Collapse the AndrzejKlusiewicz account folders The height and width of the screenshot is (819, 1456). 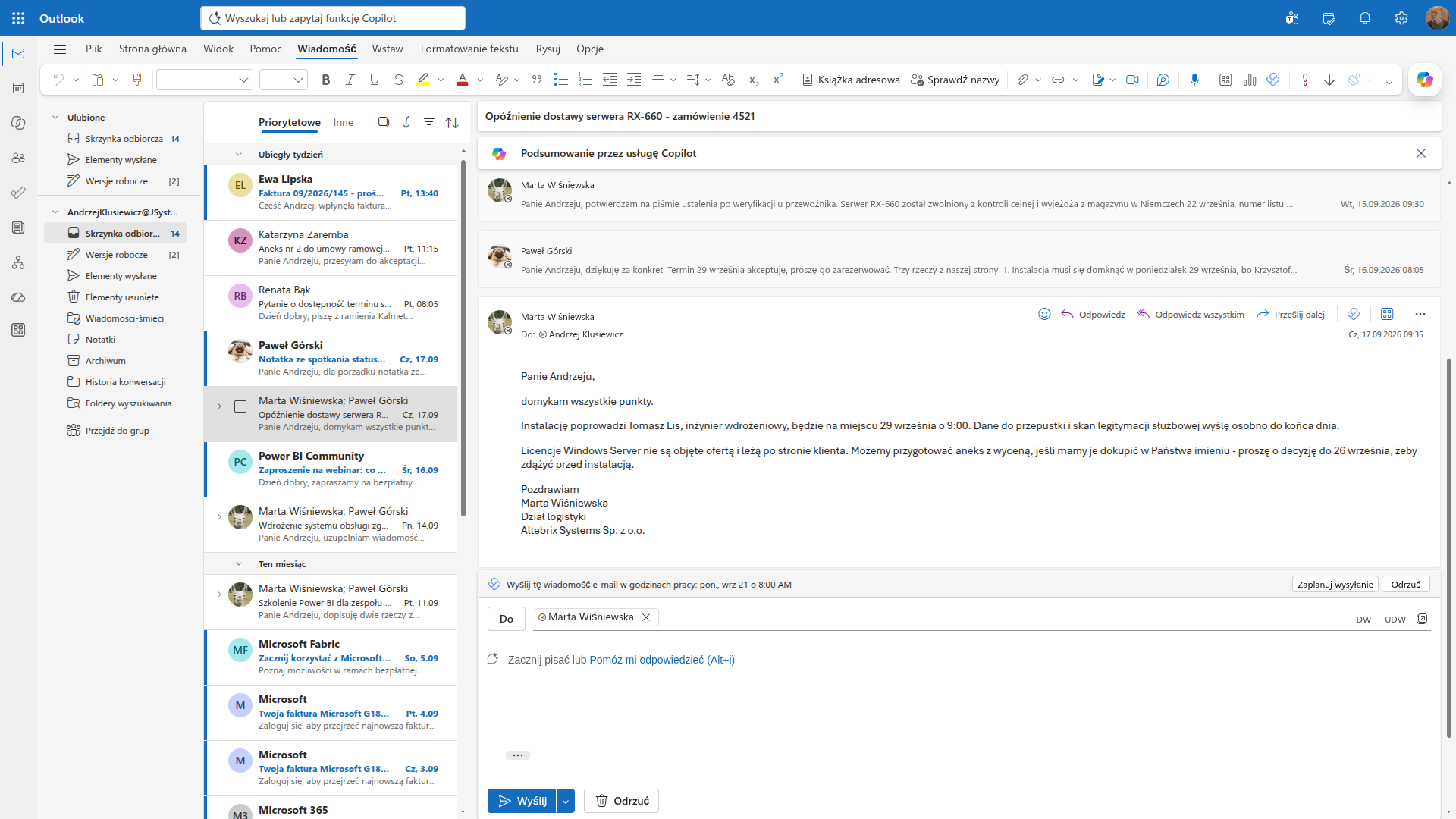(55, 212)
